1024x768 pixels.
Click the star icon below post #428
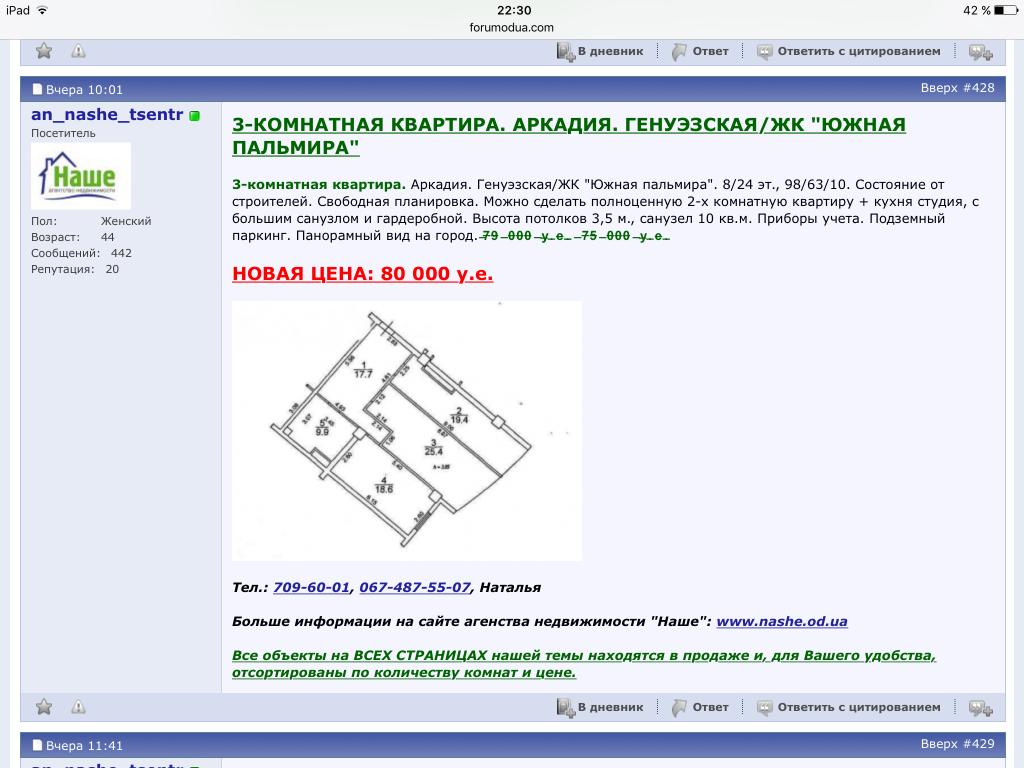pyautogui.click(x=44, y=707)
